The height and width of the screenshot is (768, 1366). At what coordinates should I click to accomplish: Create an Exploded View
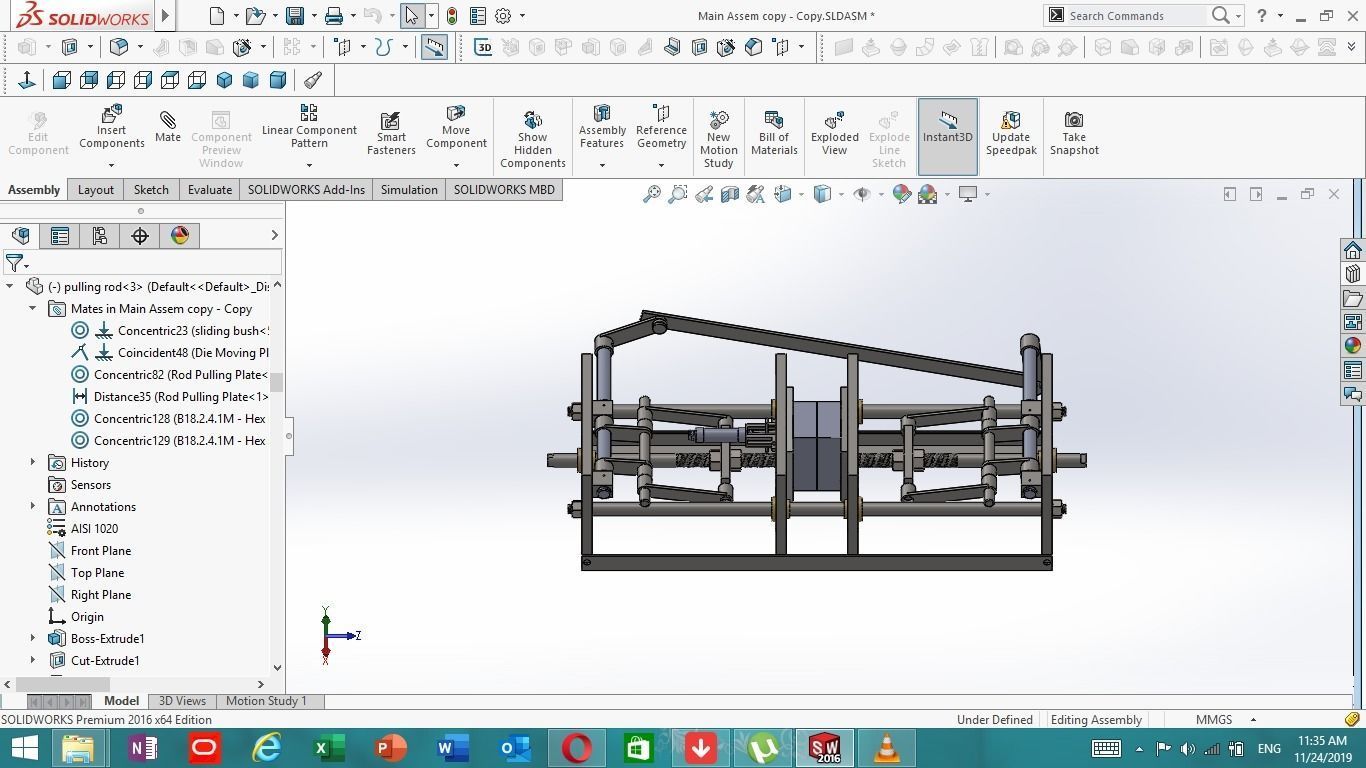(835, 133)
